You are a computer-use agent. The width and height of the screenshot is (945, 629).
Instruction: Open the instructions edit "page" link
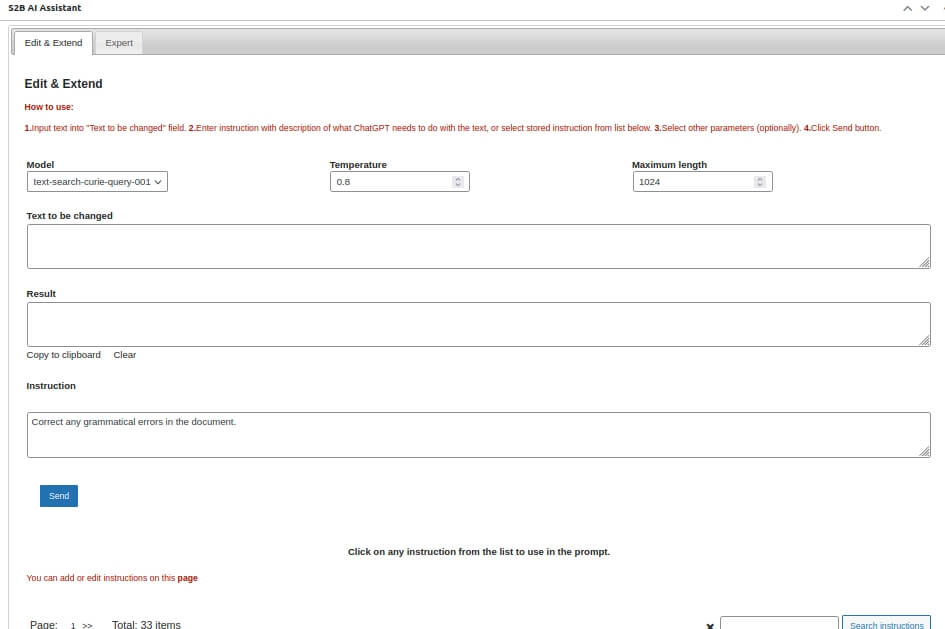coord(187,578)
